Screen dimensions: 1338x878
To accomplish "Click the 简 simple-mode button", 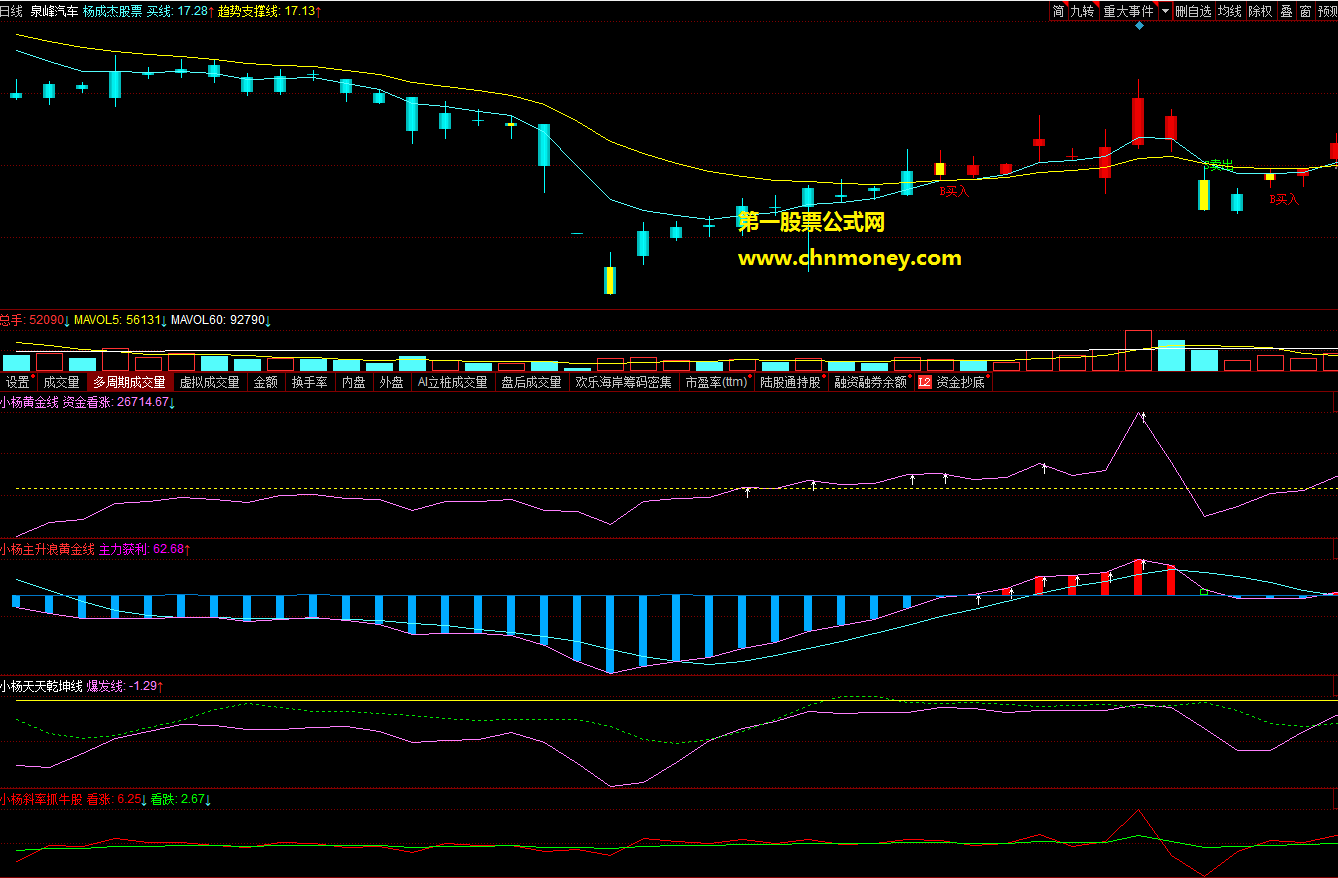I will [x=1058, y=11].
